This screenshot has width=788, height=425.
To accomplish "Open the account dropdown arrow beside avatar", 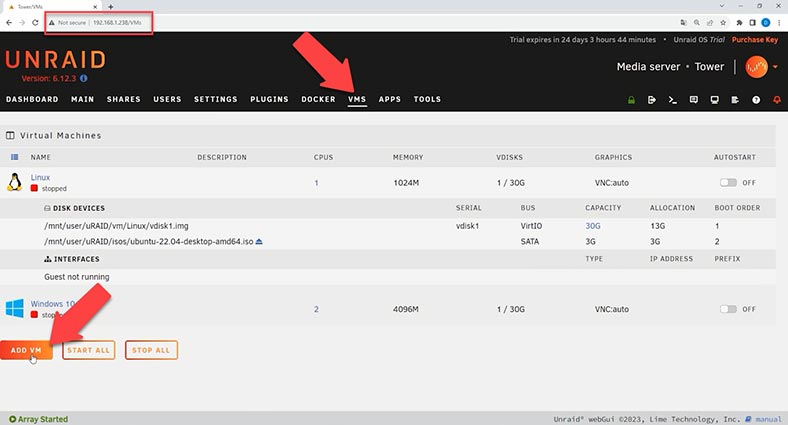I will coord(775,67).
